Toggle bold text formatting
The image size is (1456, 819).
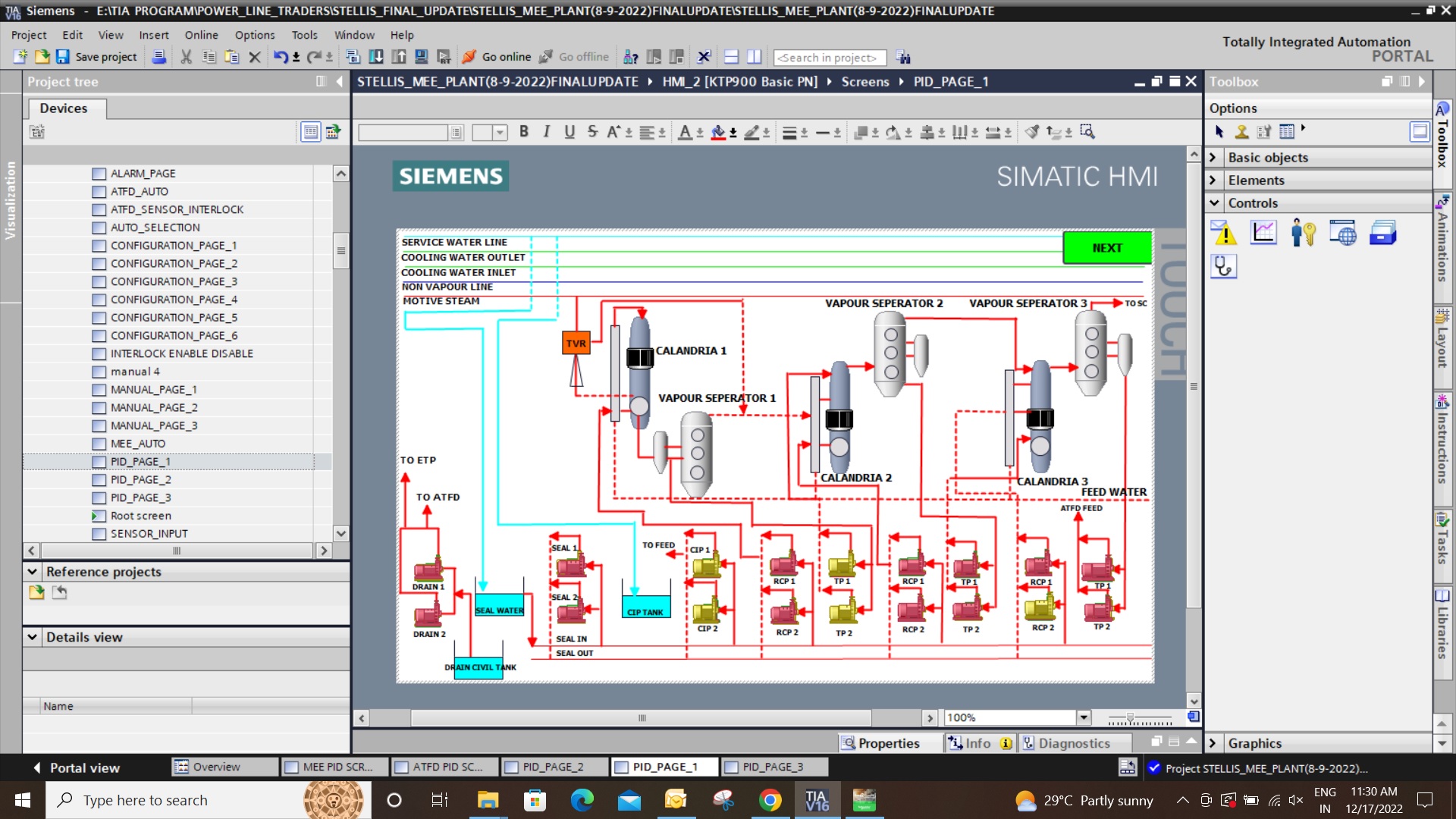pyautogui.click(x=523, y=132)
